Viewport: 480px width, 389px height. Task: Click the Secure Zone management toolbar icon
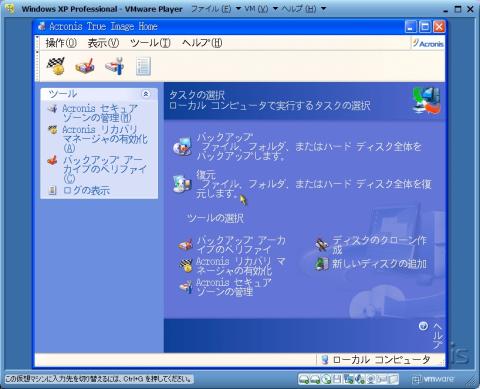[115, 66]
